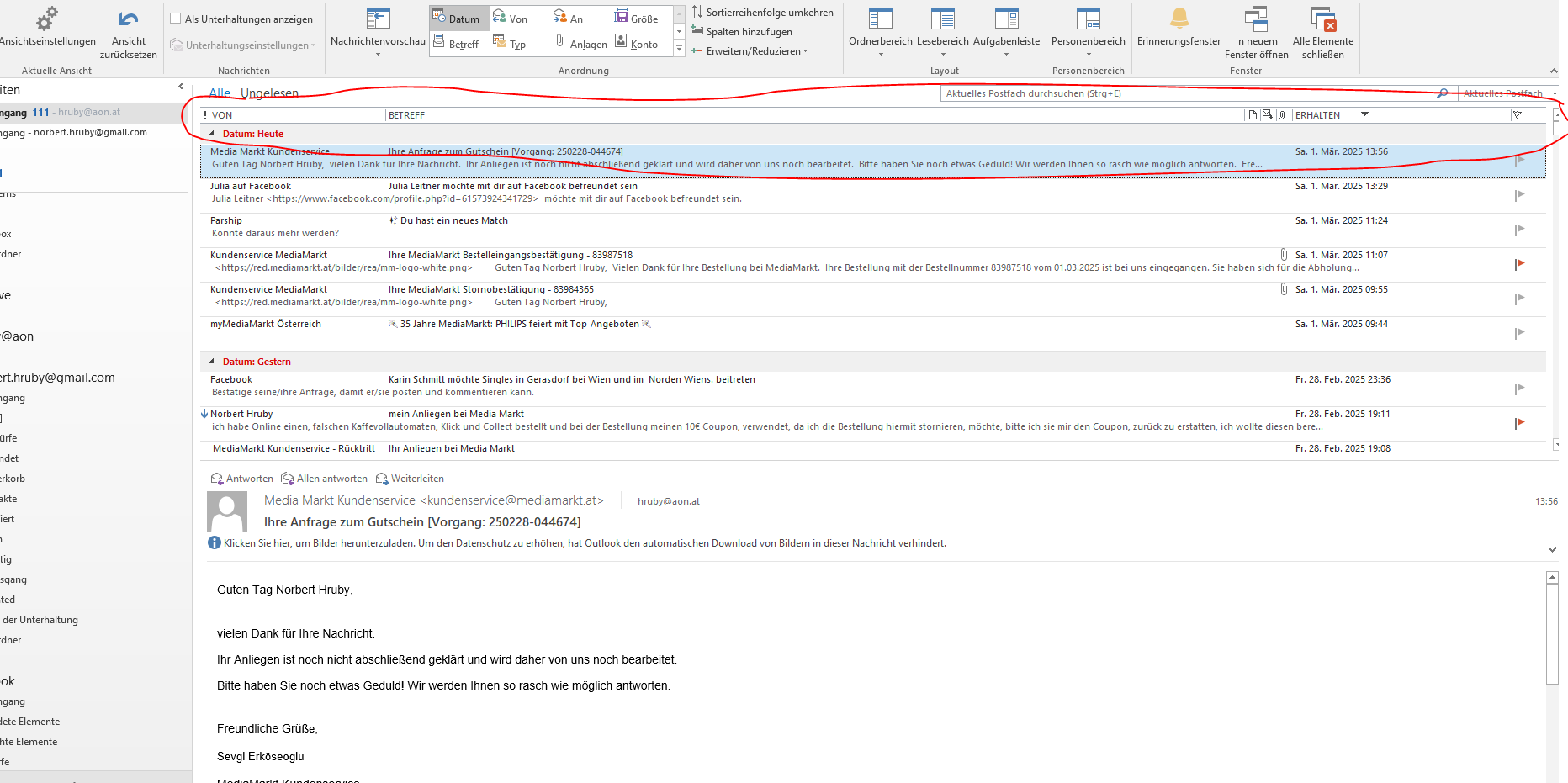Click Antworten in reading pane
Viewport: 1568px width, 783px height.
(x=242, y=479)
